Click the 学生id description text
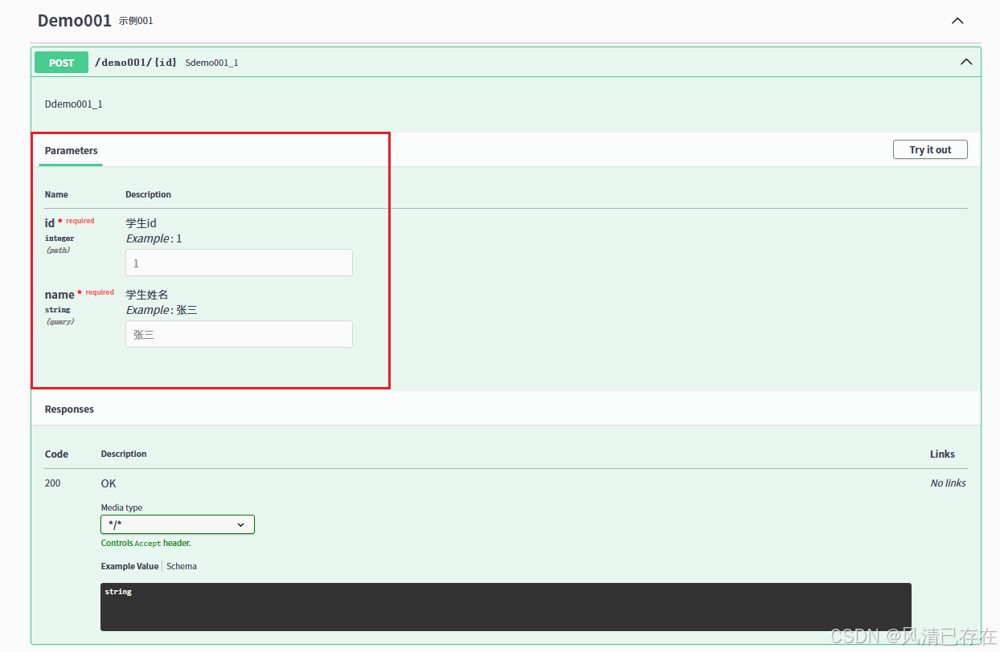The width and height of the screenshot is (1000, 652). 141,223
